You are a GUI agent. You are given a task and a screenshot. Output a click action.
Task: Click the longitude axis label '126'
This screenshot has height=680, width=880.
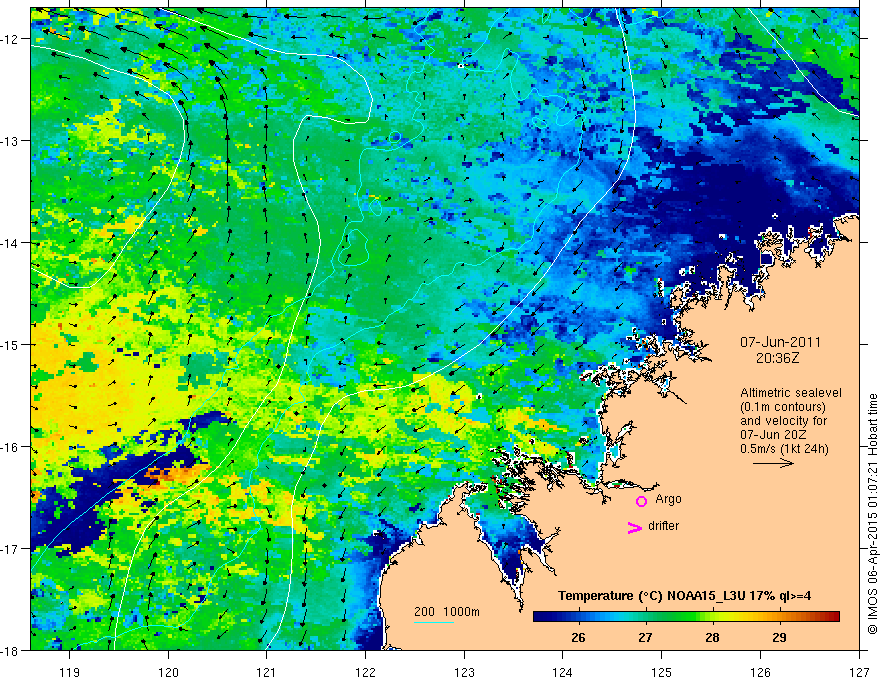[760, 672]
